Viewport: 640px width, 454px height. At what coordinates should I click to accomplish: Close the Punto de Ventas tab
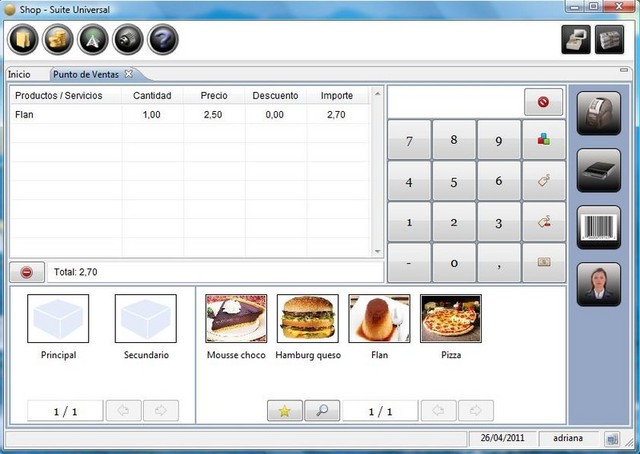point(129,73)
